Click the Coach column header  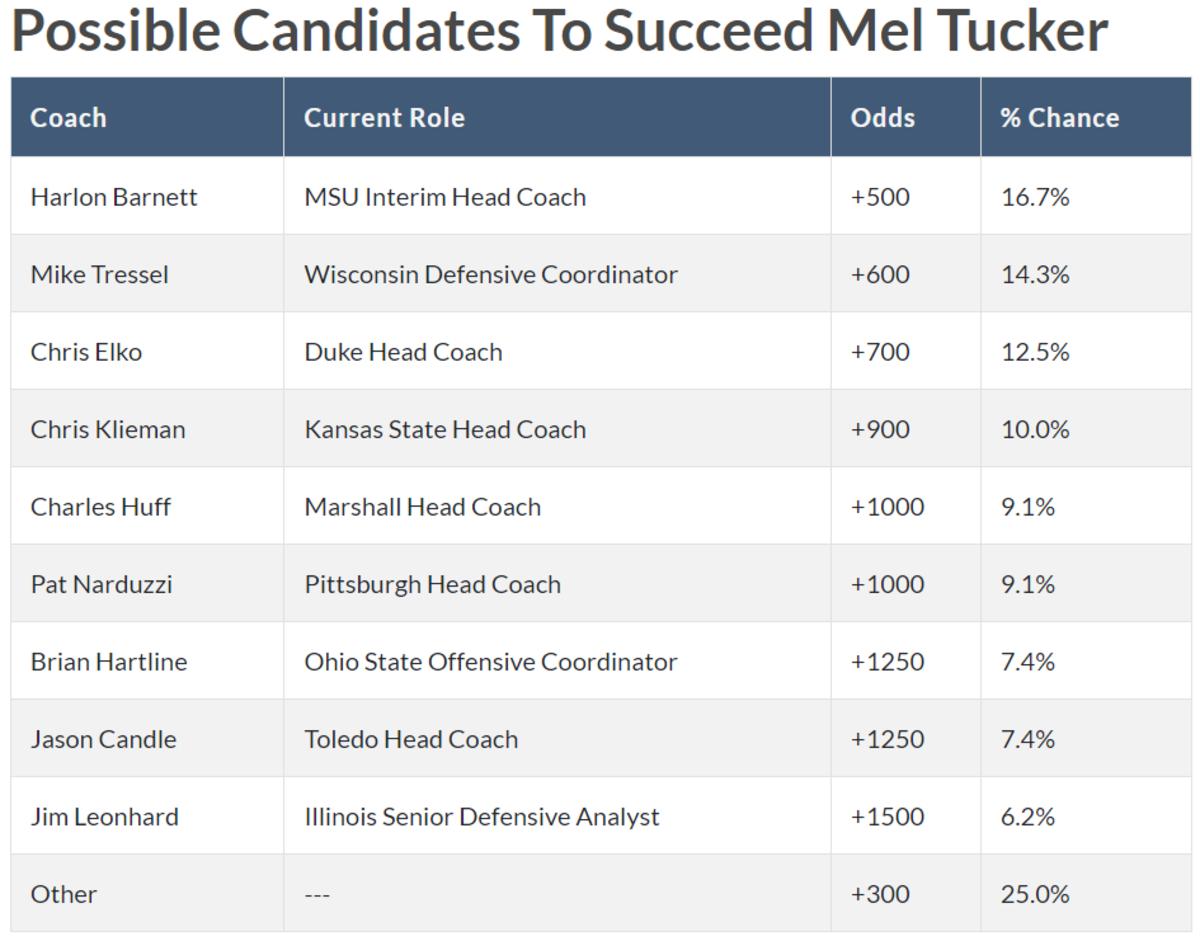tap(68, 117)
